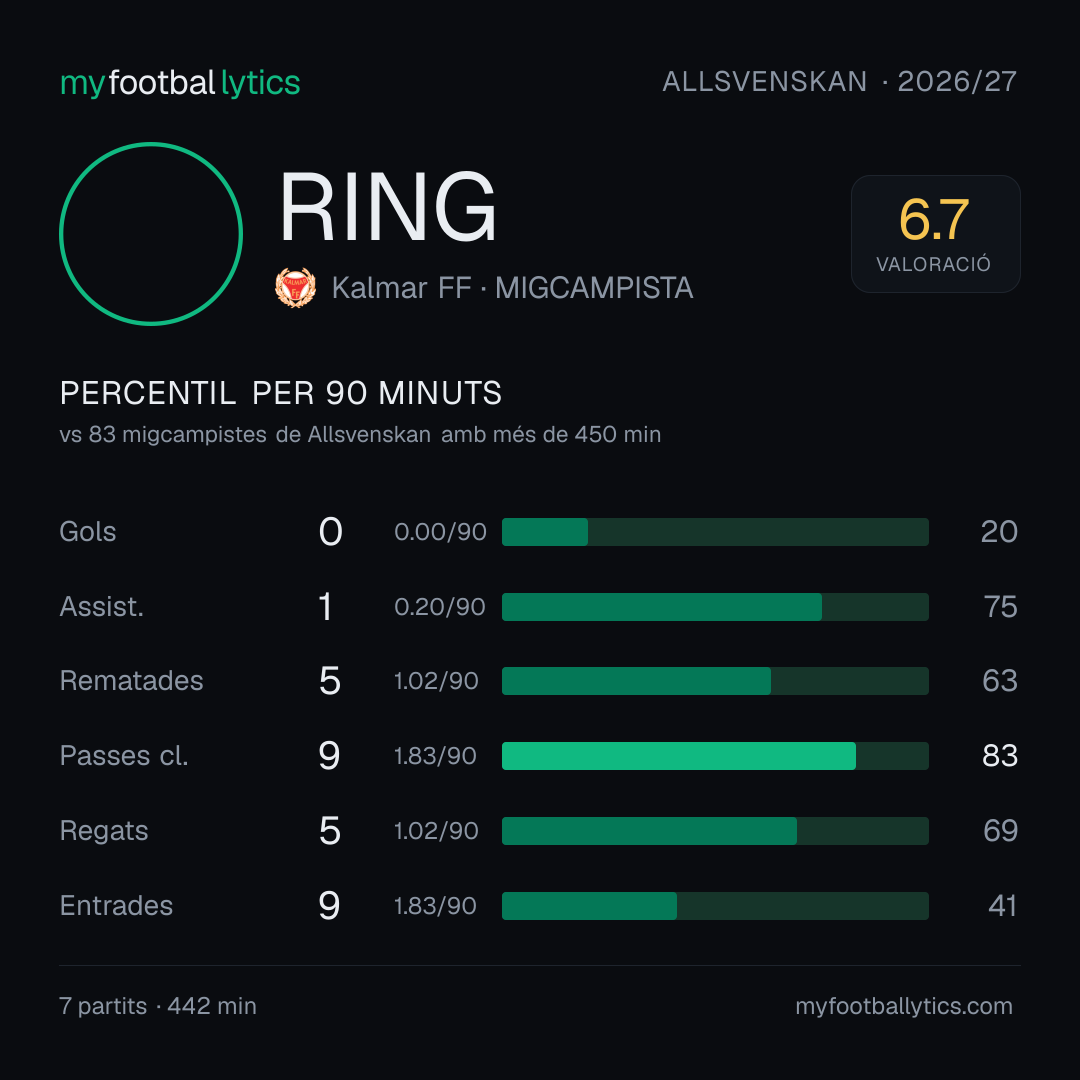Select the RING player name heading
Image resolution: width=1080 pixels, height=1080 pixels.
[388, 207]
